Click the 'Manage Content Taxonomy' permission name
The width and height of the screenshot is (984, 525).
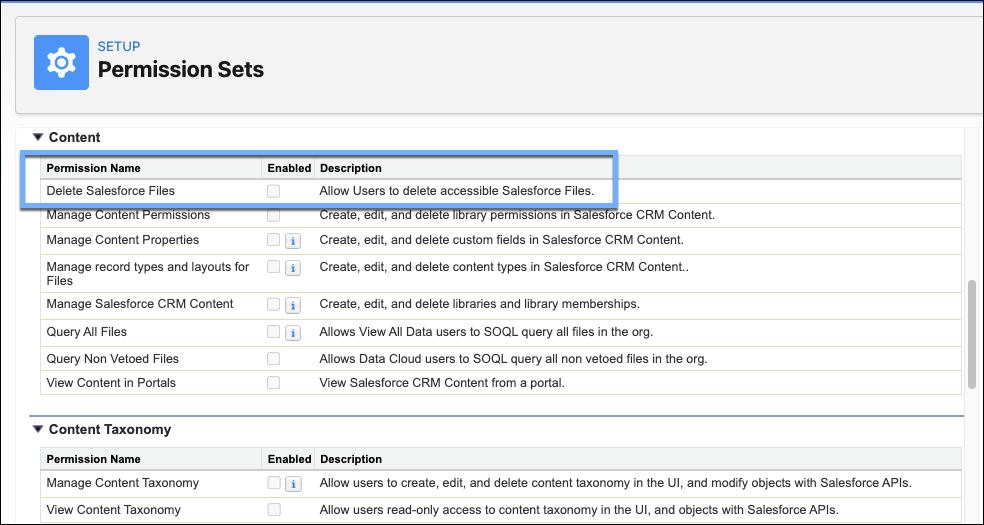[122, 482]
